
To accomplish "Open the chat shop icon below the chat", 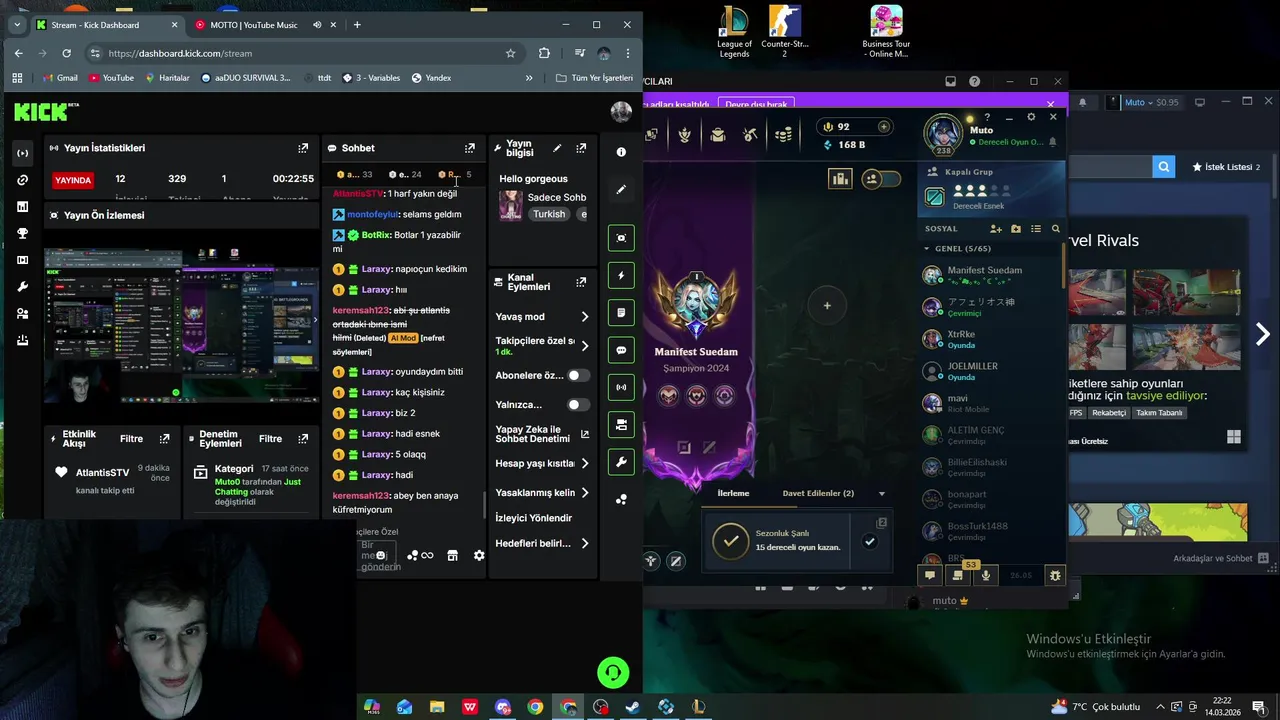I will coord(452,555).
